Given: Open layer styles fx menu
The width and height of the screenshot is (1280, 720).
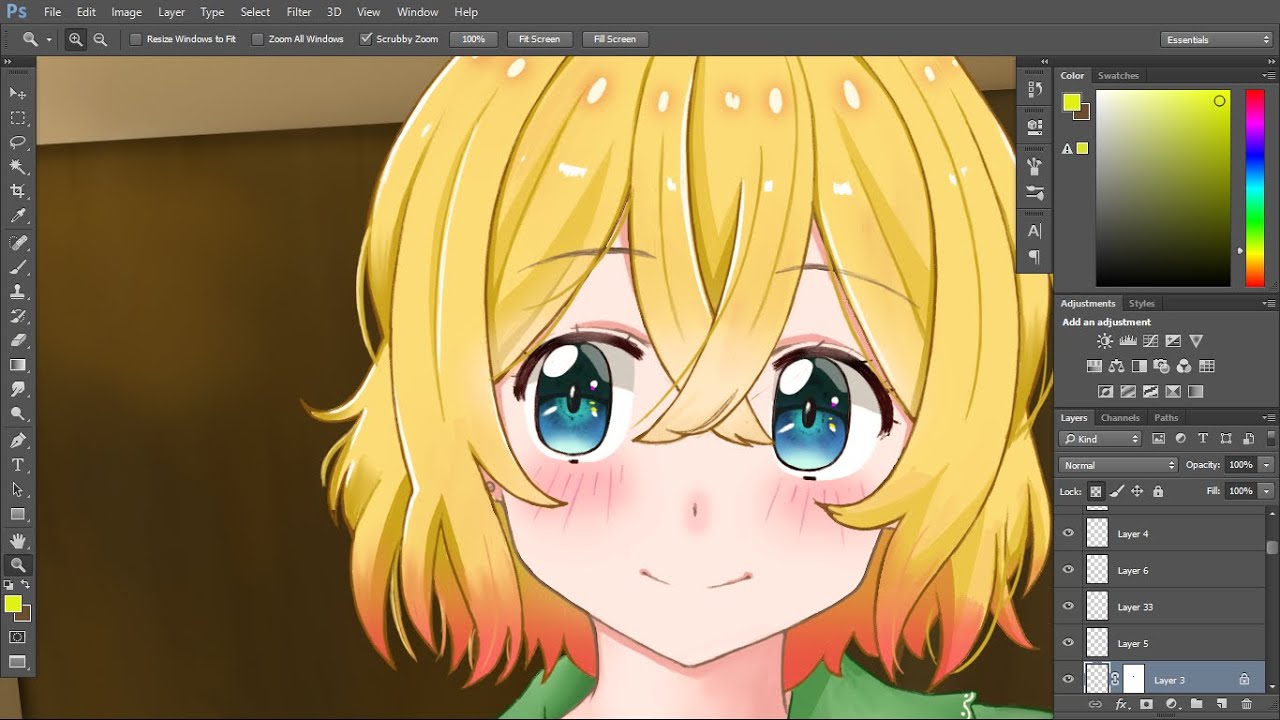Looking at the screenshot, I should click(x=1122, y=705).
